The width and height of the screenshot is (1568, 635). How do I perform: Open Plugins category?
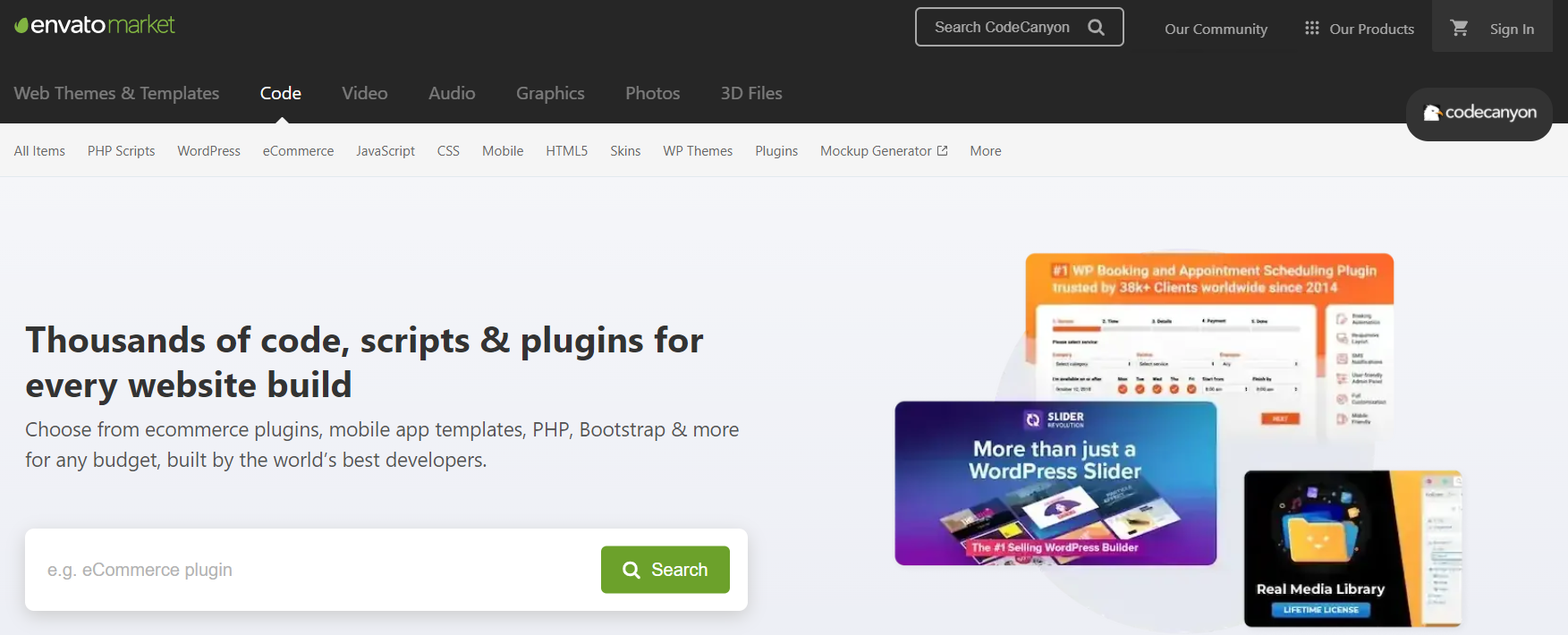pos(776,150)
